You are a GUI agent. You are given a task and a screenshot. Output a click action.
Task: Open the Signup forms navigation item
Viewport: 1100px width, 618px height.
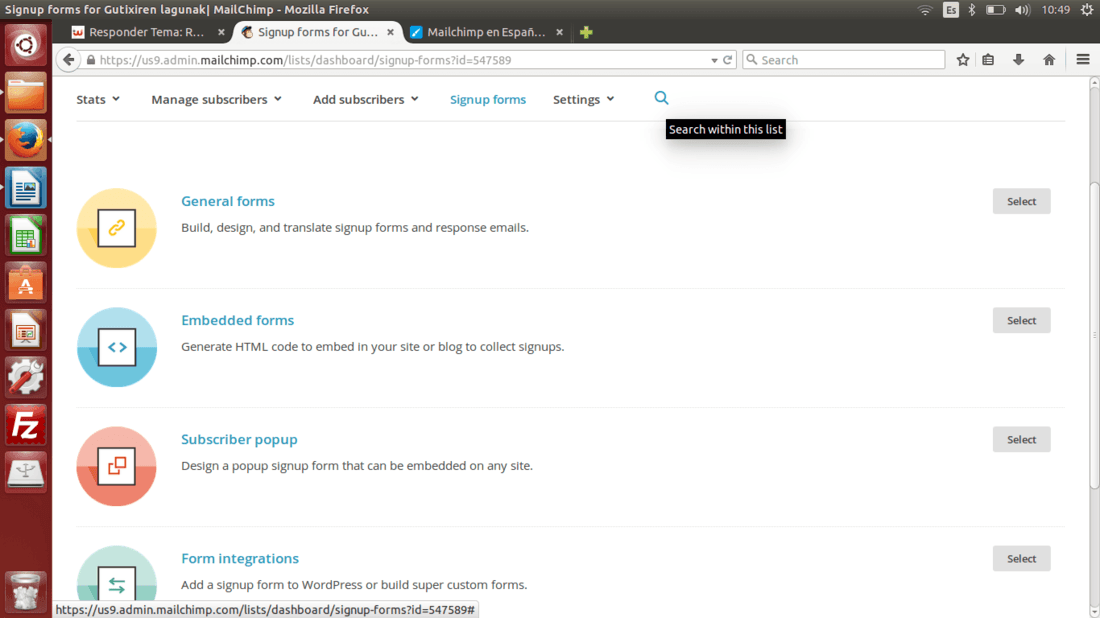[488, 100]
